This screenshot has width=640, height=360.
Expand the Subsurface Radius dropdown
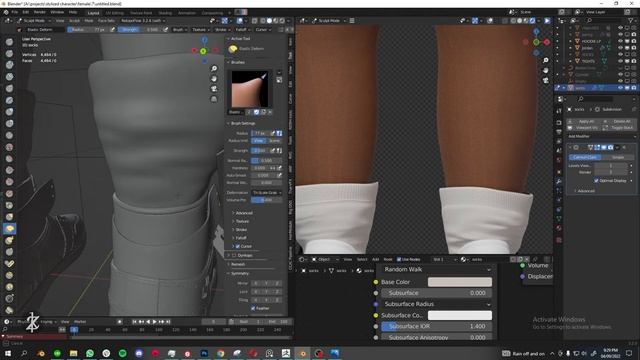tap(436, 304)
